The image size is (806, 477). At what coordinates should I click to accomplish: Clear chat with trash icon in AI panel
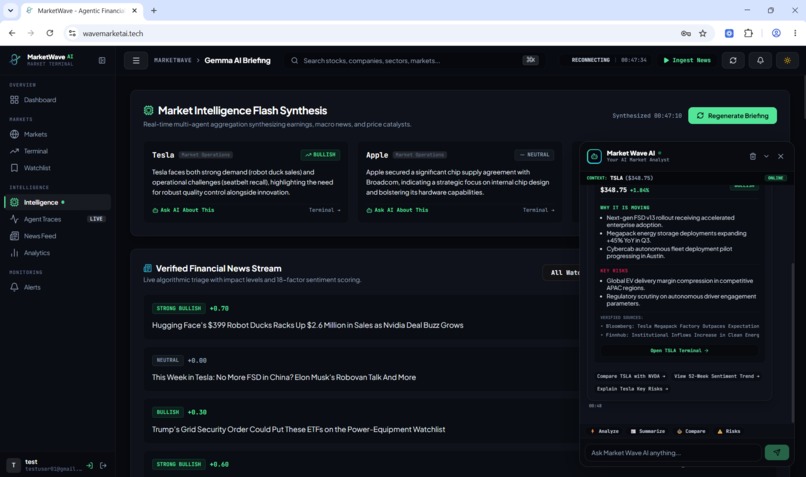pos(753,156)
